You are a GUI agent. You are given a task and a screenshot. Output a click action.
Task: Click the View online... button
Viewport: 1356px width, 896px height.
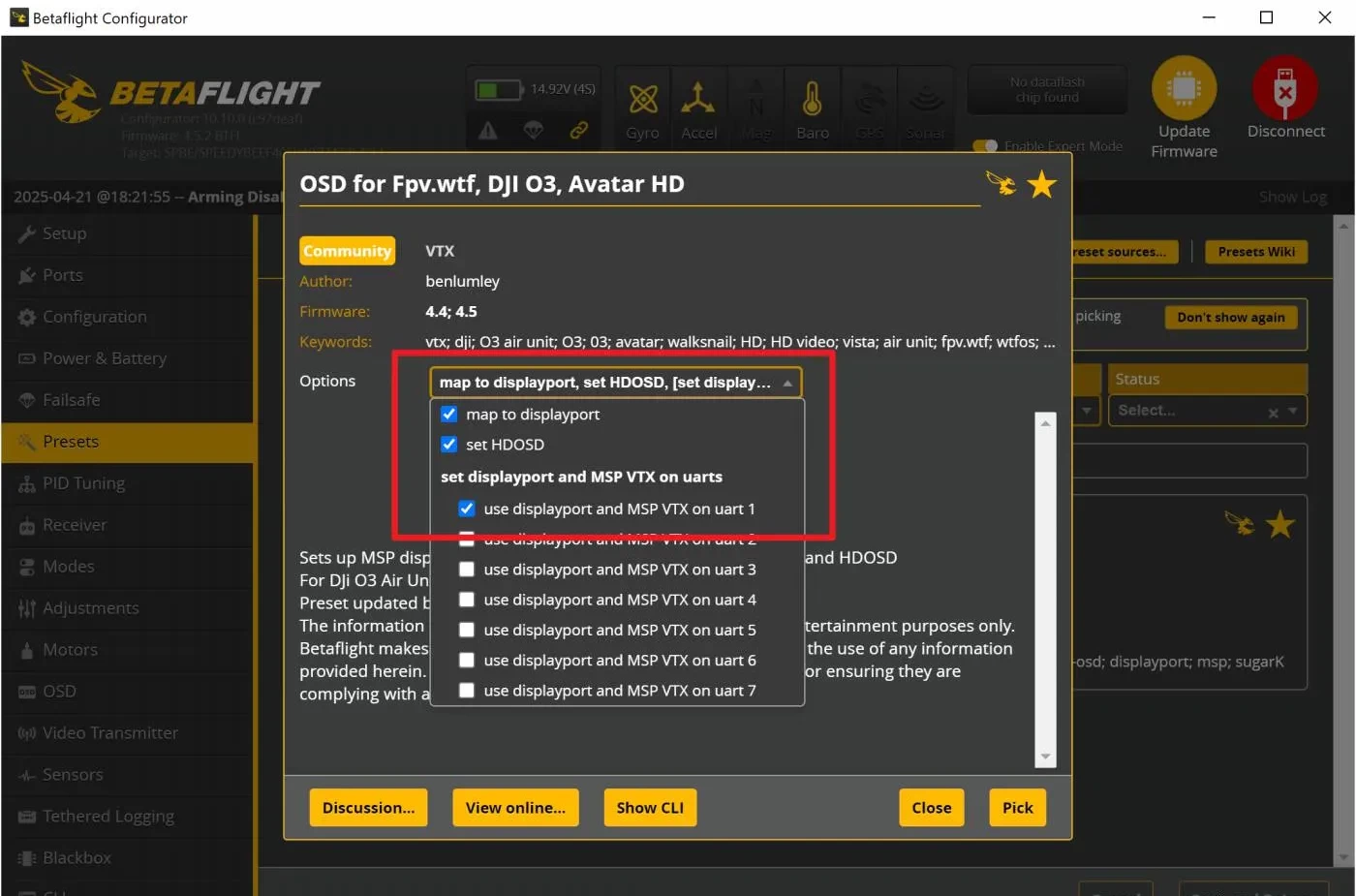point(515,808)
